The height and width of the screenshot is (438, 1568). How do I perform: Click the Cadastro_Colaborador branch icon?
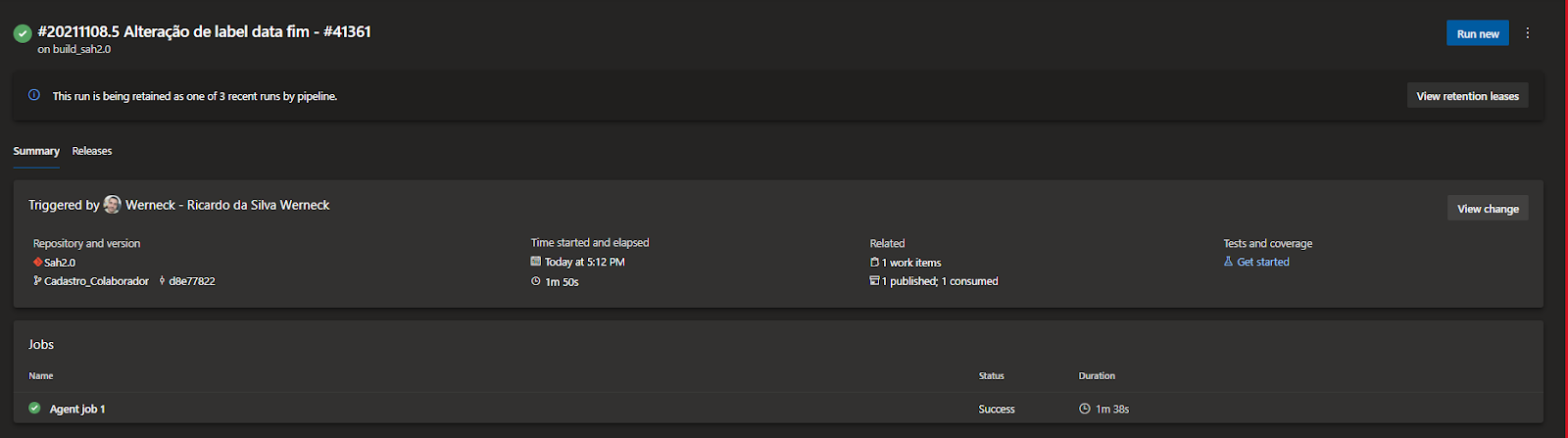(37, 281)
